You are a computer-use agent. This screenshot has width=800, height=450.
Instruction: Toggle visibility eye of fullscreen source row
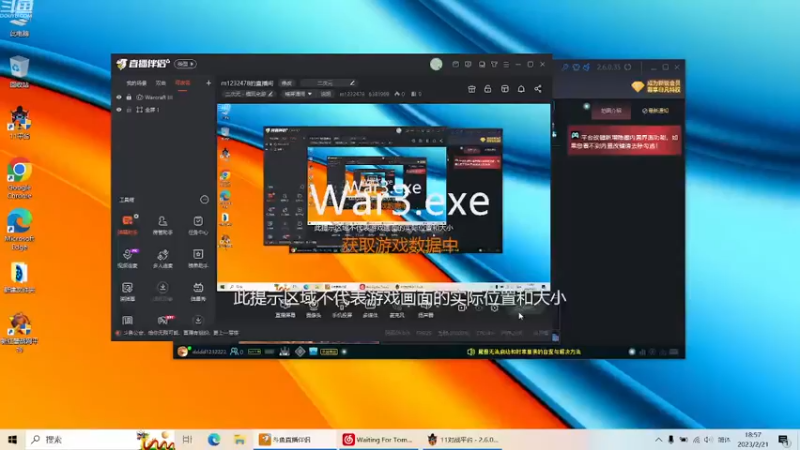pos(119,110)
